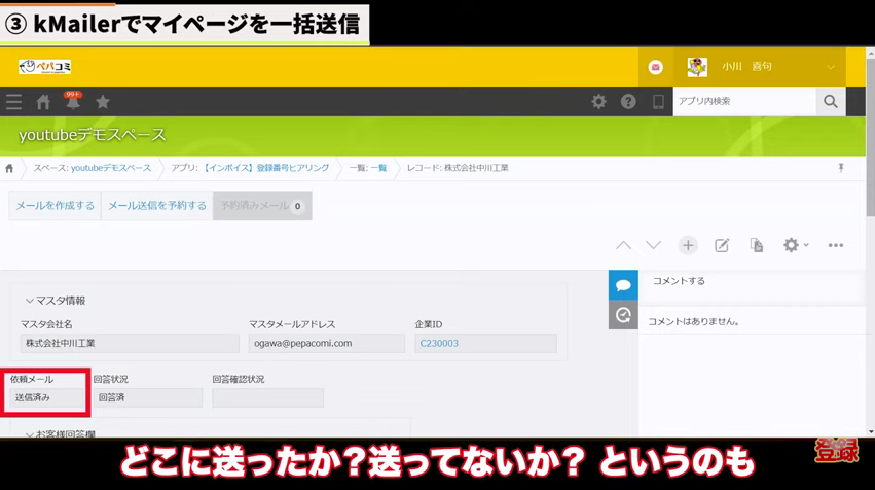Click the アプリ内検索 search field
875x490 pixels.
744,101
